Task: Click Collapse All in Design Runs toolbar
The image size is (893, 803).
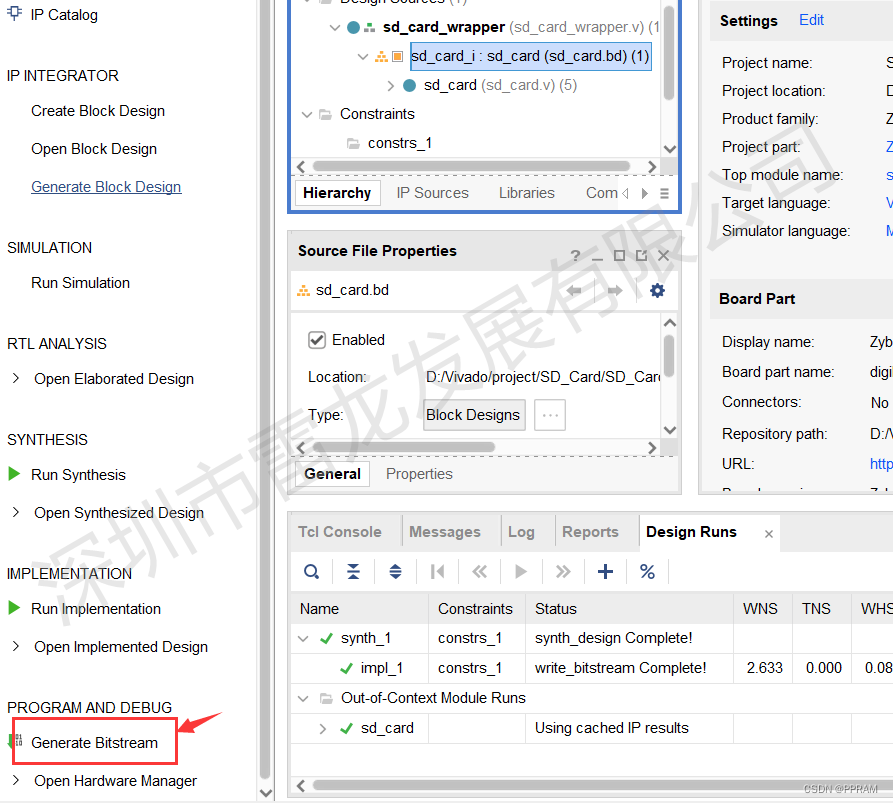Action: [x=353, y=571]
